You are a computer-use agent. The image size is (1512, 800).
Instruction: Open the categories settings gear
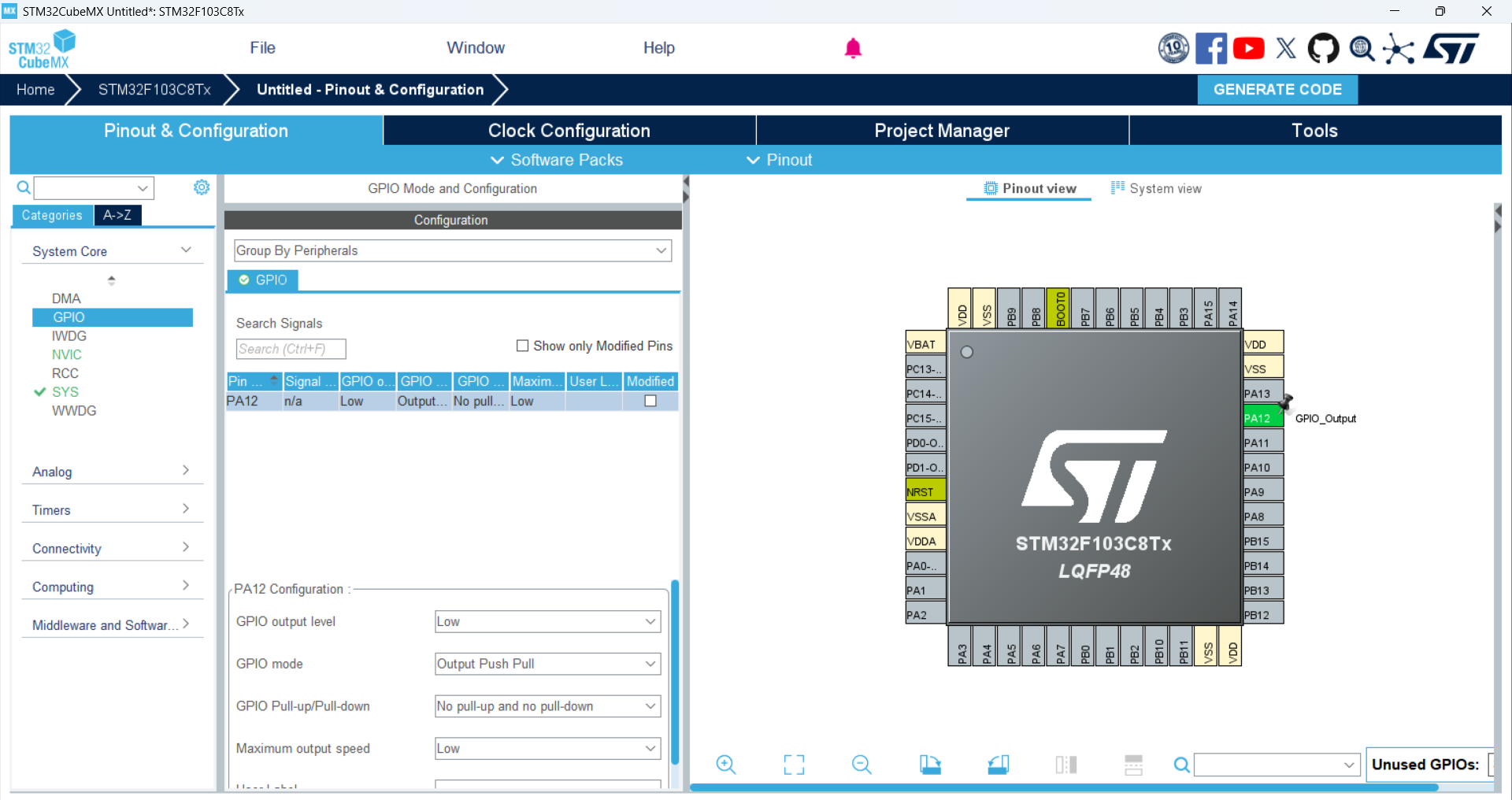(x=202, y=187)
